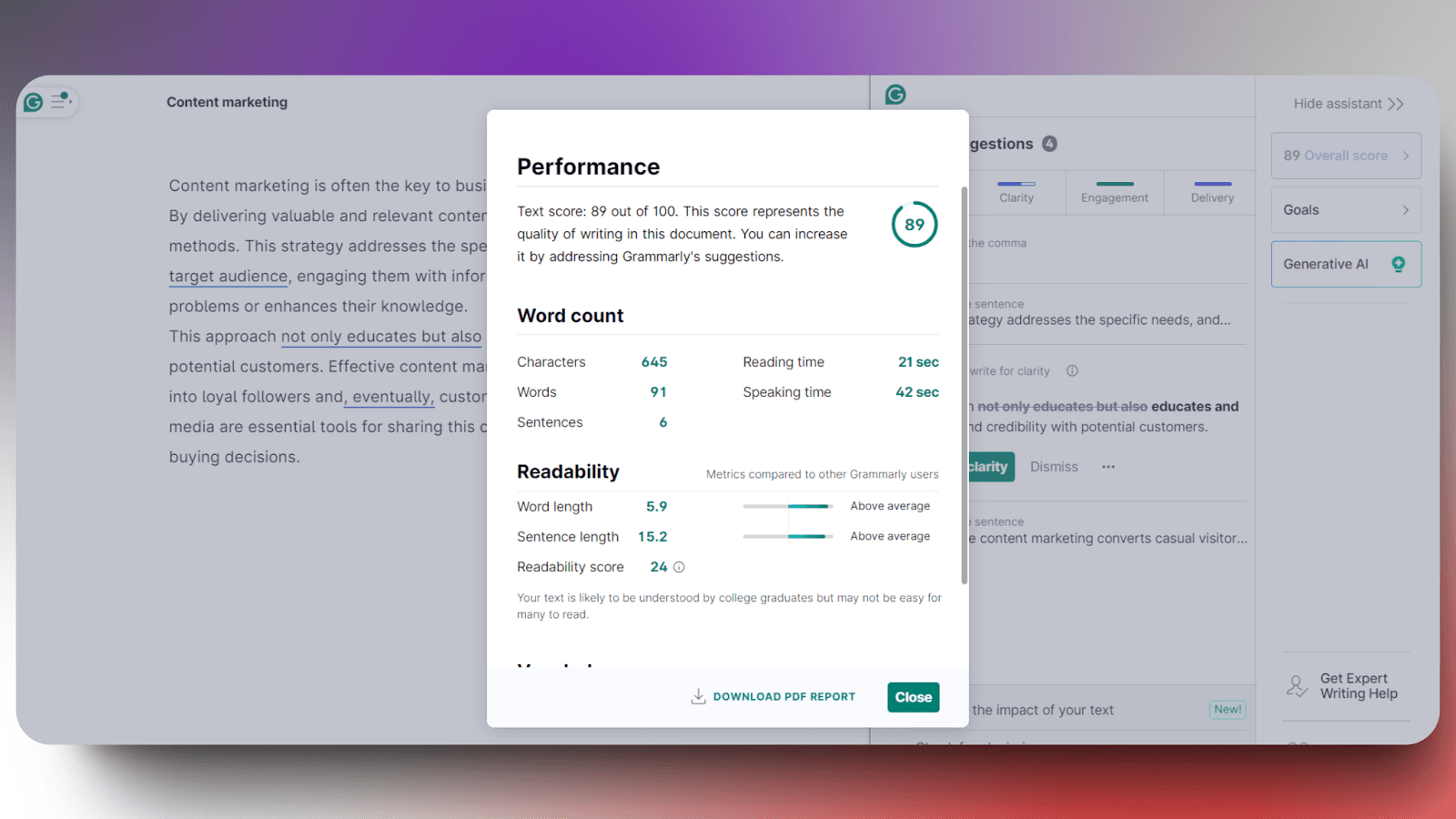Close the Performance dialog

(913, 697)
